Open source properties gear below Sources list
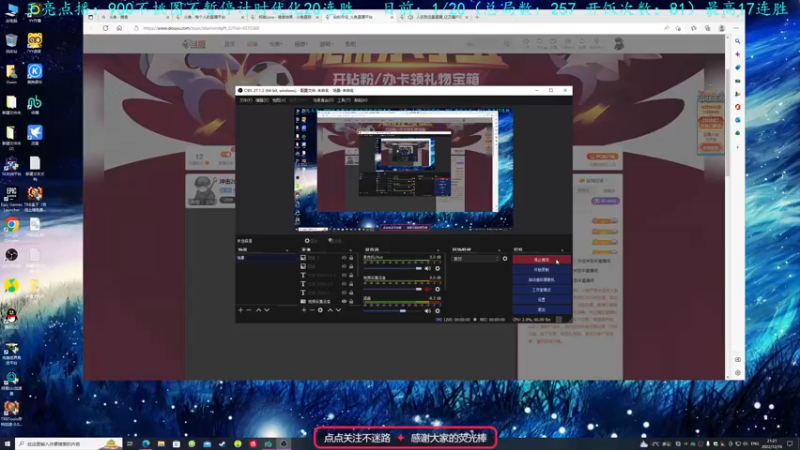 point(320,310)
